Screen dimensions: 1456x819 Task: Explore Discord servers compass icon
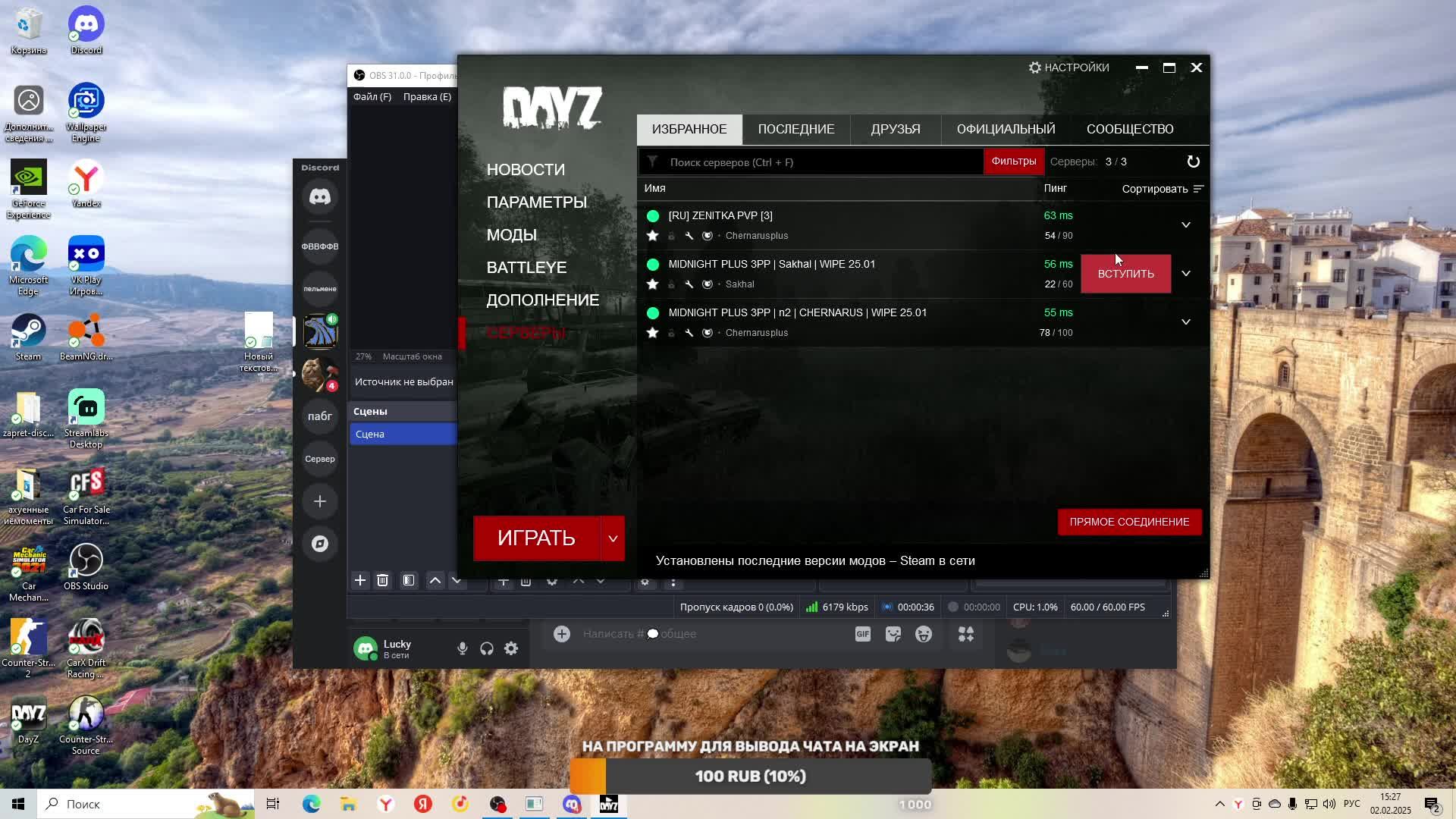320,544
